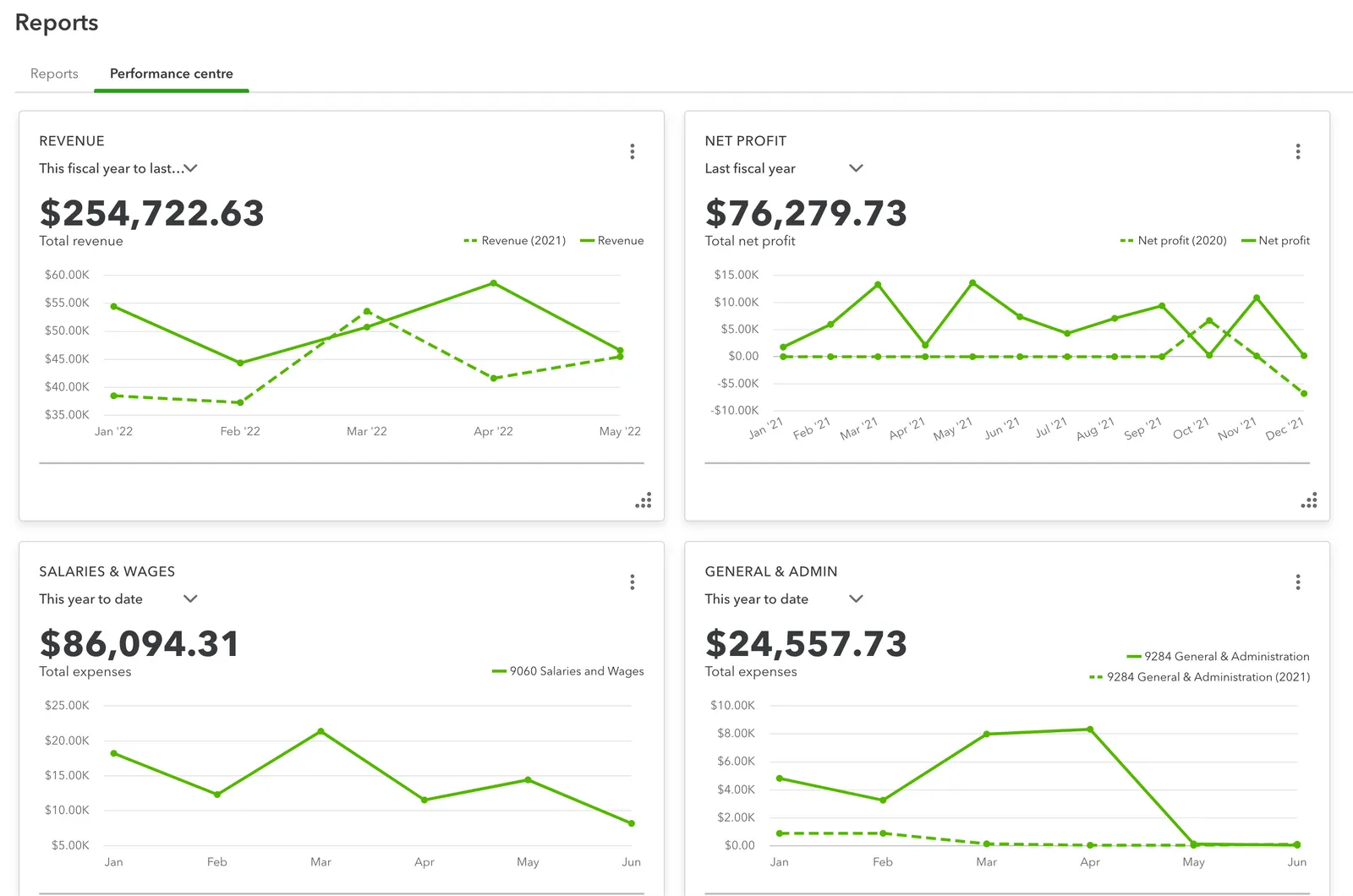Click the Dec '21 dashed net profit point

pos(1304,393)
